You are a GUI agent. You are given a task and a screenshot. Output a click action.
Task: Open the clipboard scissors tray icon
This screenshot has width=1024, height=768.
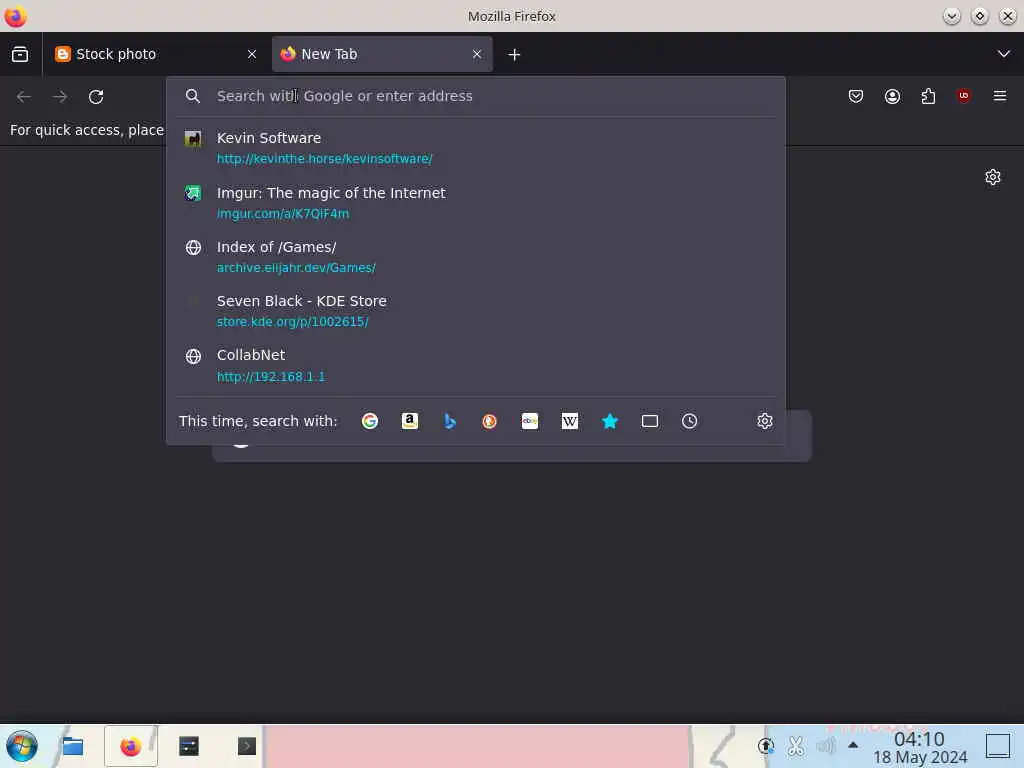click(x=795, y=746)
